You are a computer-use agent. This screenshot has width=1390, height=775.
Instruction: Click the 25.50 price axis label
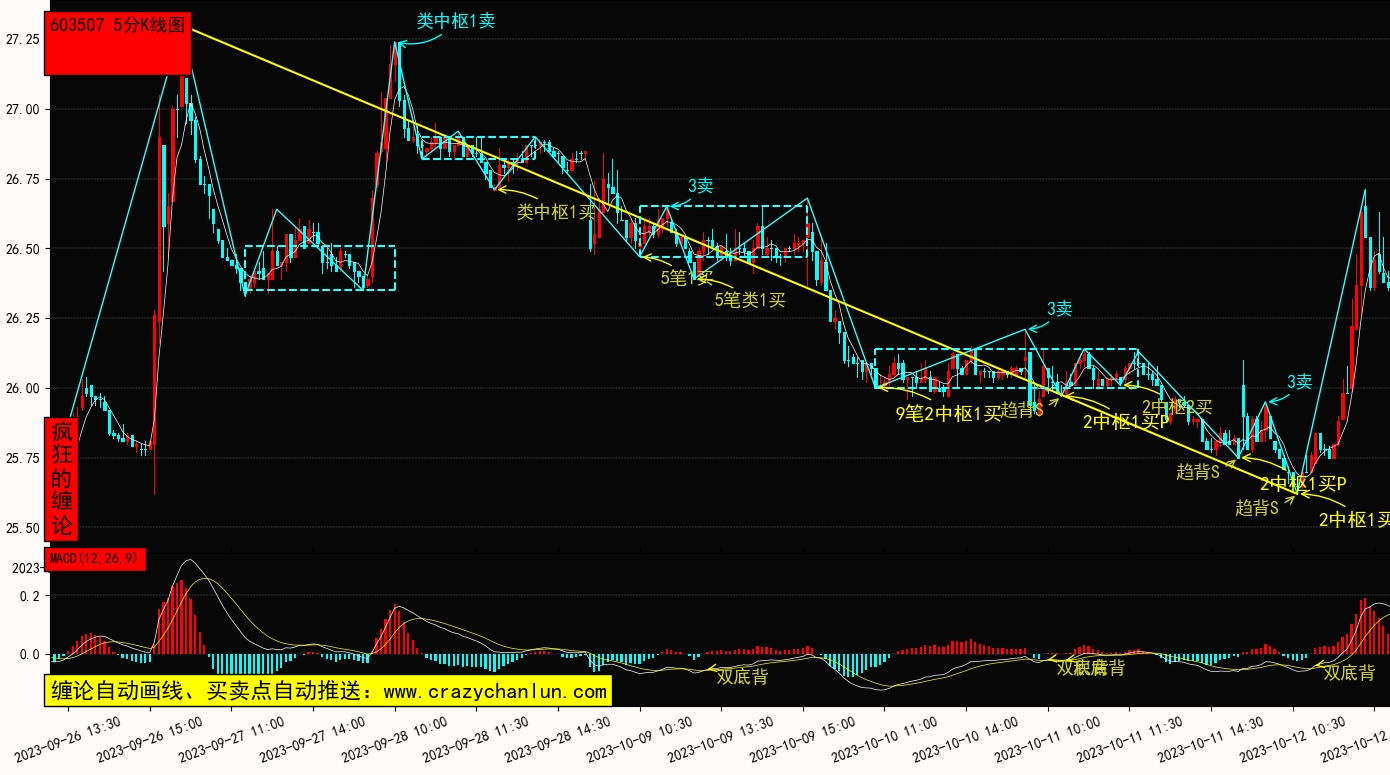tap(22, 528)
